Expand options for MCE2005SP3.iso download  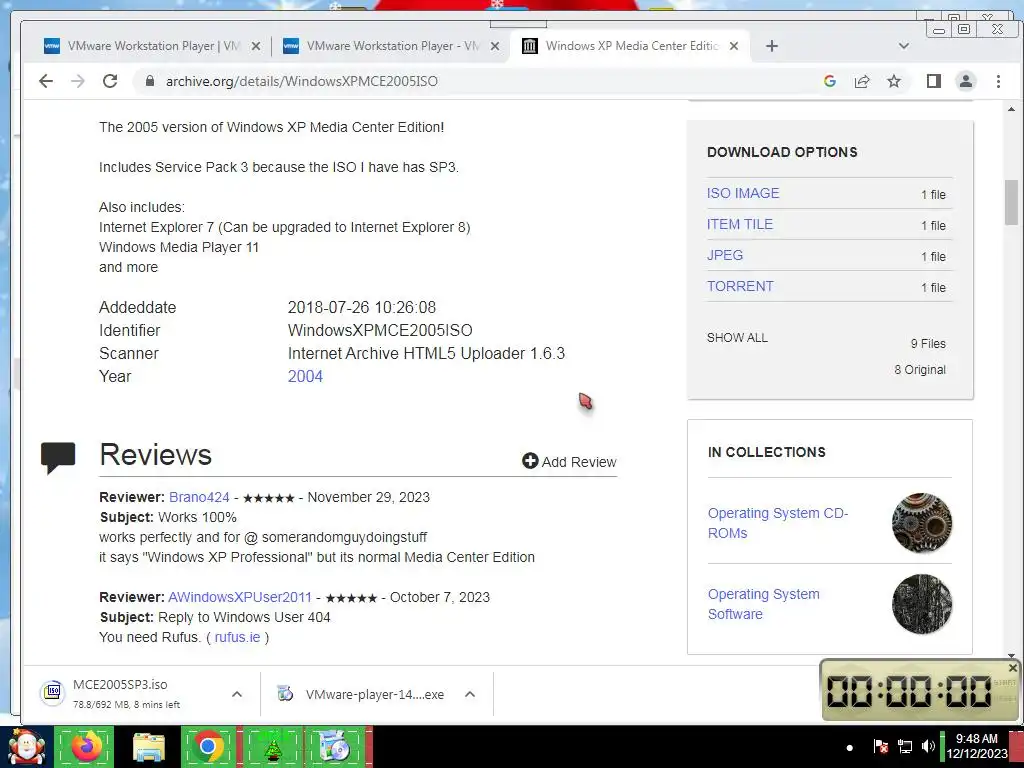click(237, 694)
